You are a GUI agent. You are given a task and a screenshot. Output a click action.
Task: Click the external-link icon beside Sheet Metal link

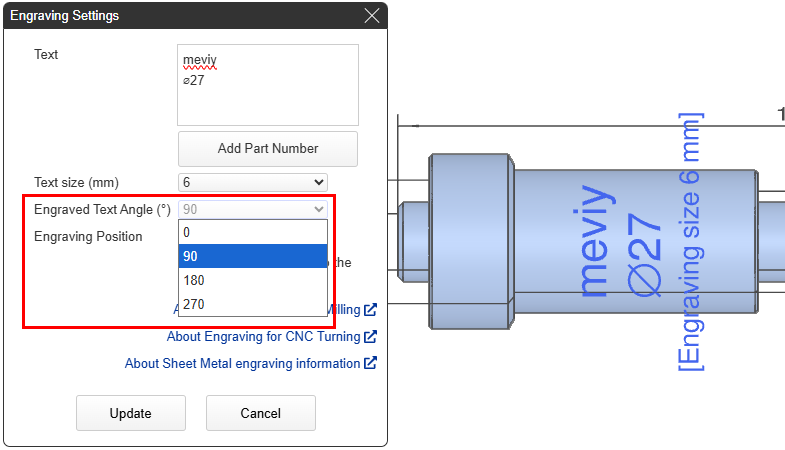coord(370,364)
